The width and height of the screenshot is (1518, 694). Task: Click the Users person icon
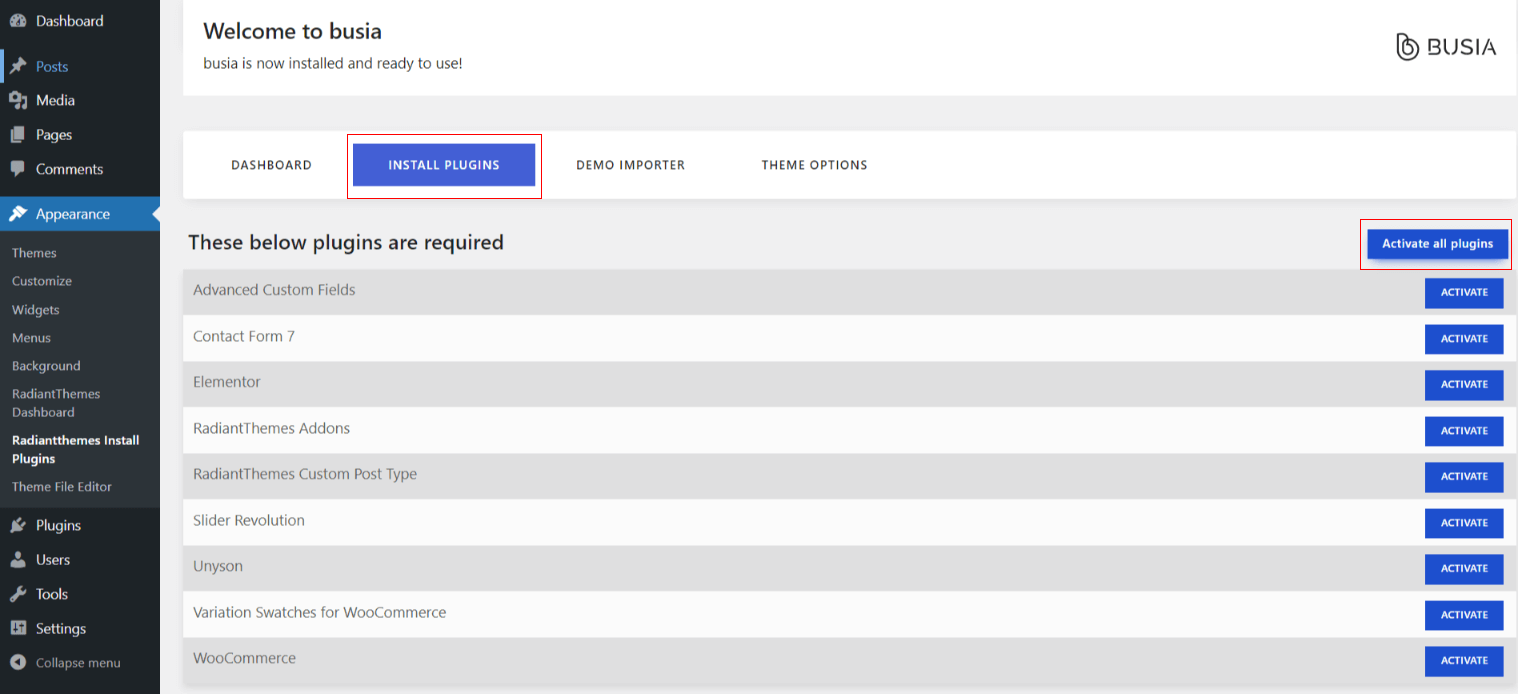(18, 560)
